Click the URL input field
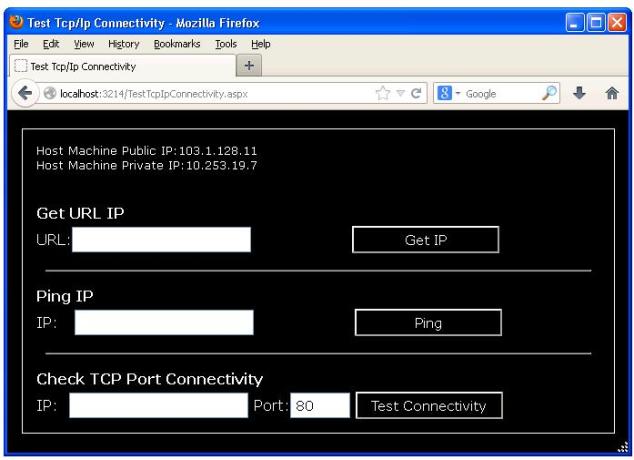Image resolution: width=634 pixels, height=460 pixels. [x=161, y=240]
